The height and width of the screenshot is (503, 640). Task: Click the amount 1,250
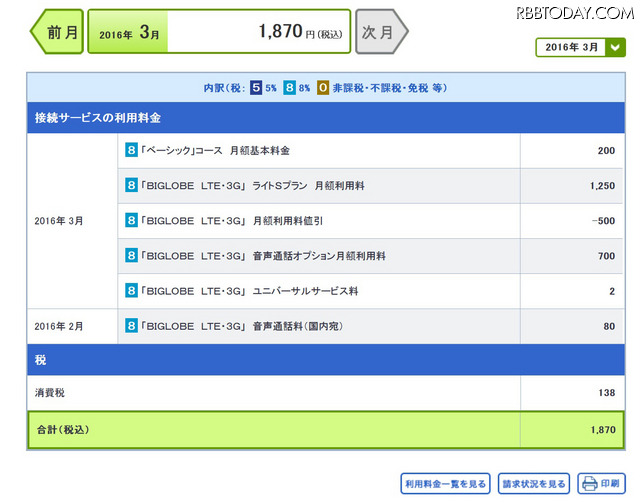coord(602,186)
